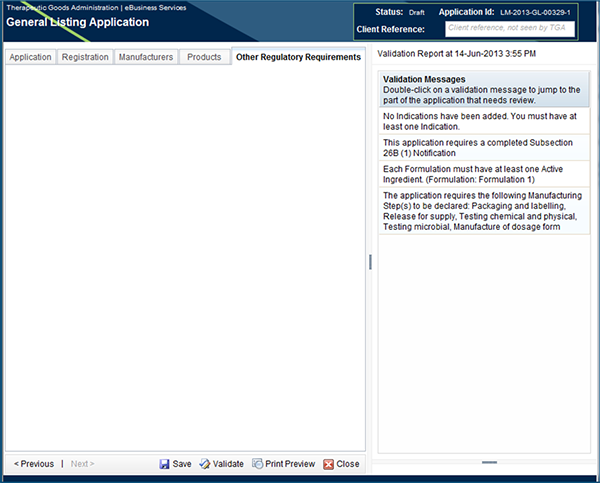The width and height of the screenshot is (600, 483).
Task: Click the red Close X icon
Action: coord(328,464)
